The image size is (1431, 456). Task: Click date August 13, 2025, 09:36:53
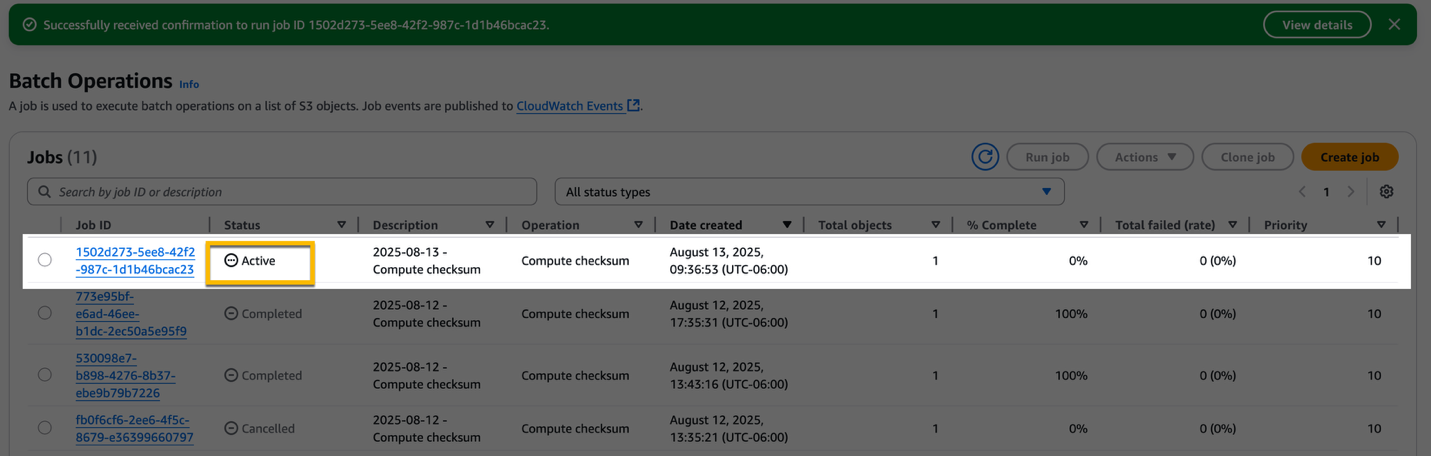click(x=729, y=261)
